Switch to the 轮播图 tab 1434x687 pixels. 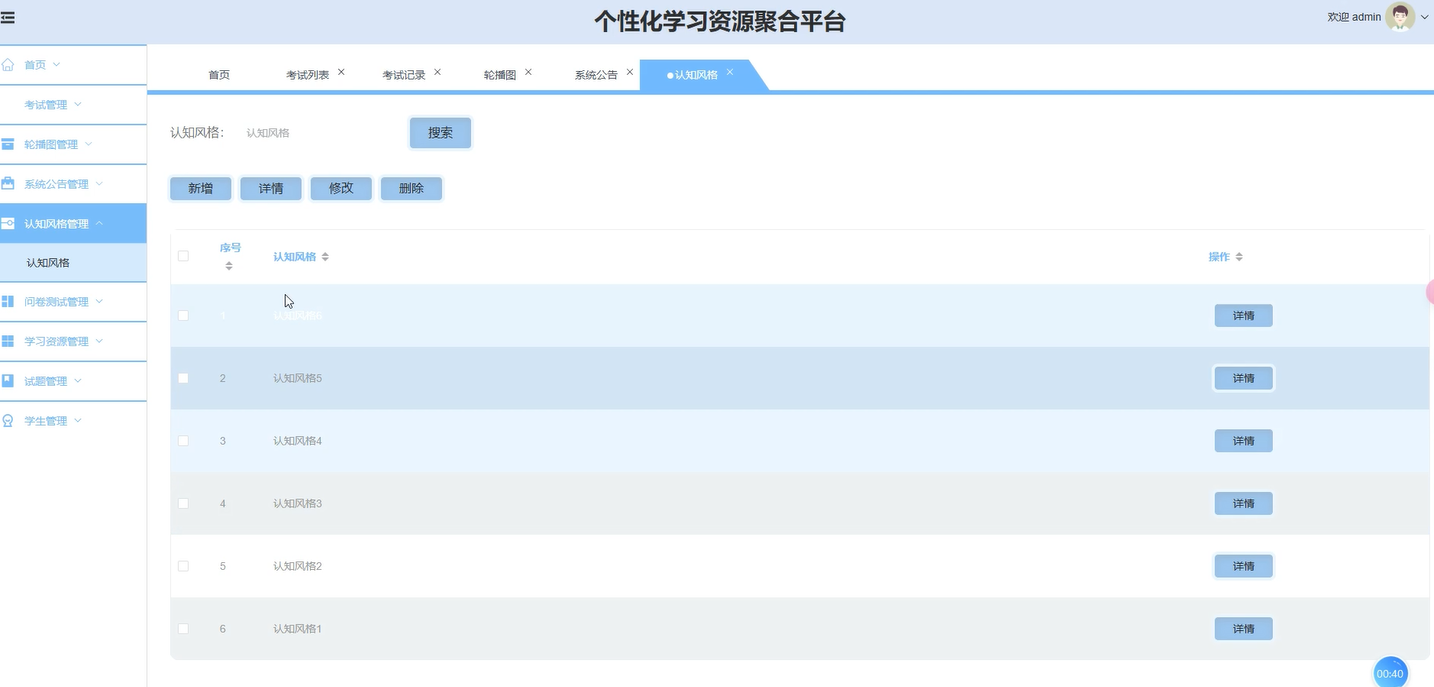[x=500, y=75]
